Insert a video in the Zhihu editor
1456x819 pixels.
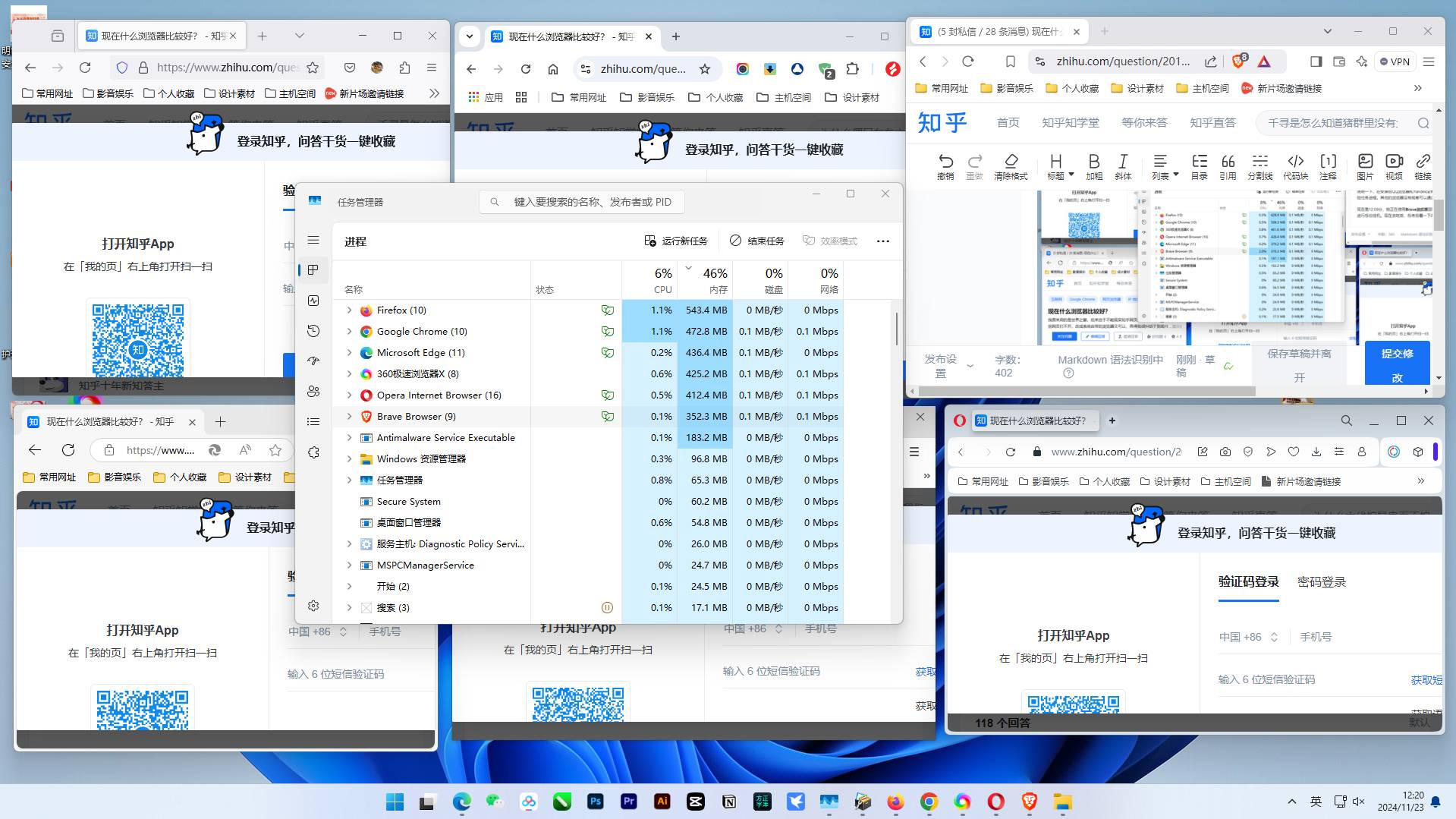tap(1394, 166)
